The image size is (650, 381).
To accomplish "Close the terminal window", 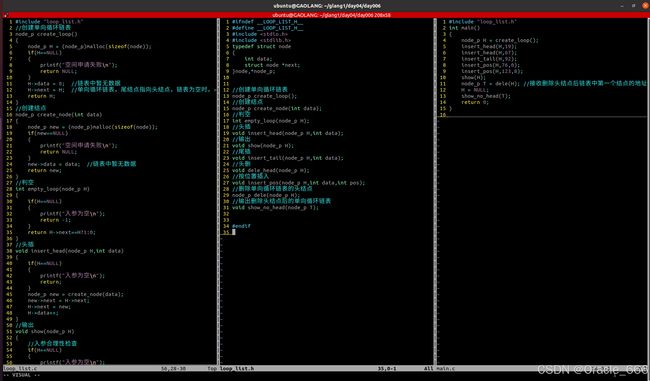I will (645, 5).
